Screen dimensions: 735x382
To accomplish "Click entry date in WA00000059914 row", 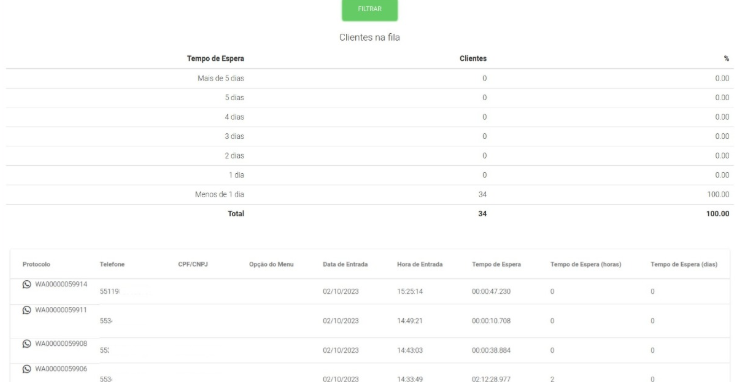I will tap(340, 292).
